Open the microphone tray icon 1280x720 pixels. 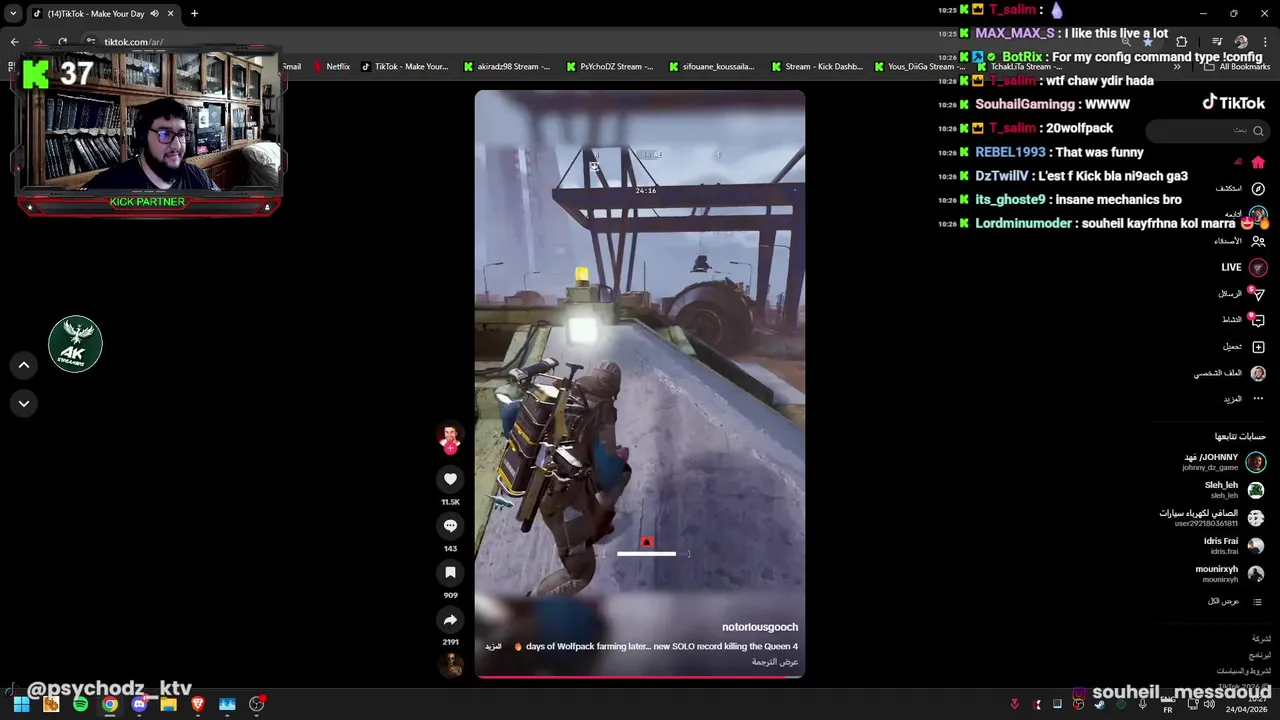tap(1142, 704)
